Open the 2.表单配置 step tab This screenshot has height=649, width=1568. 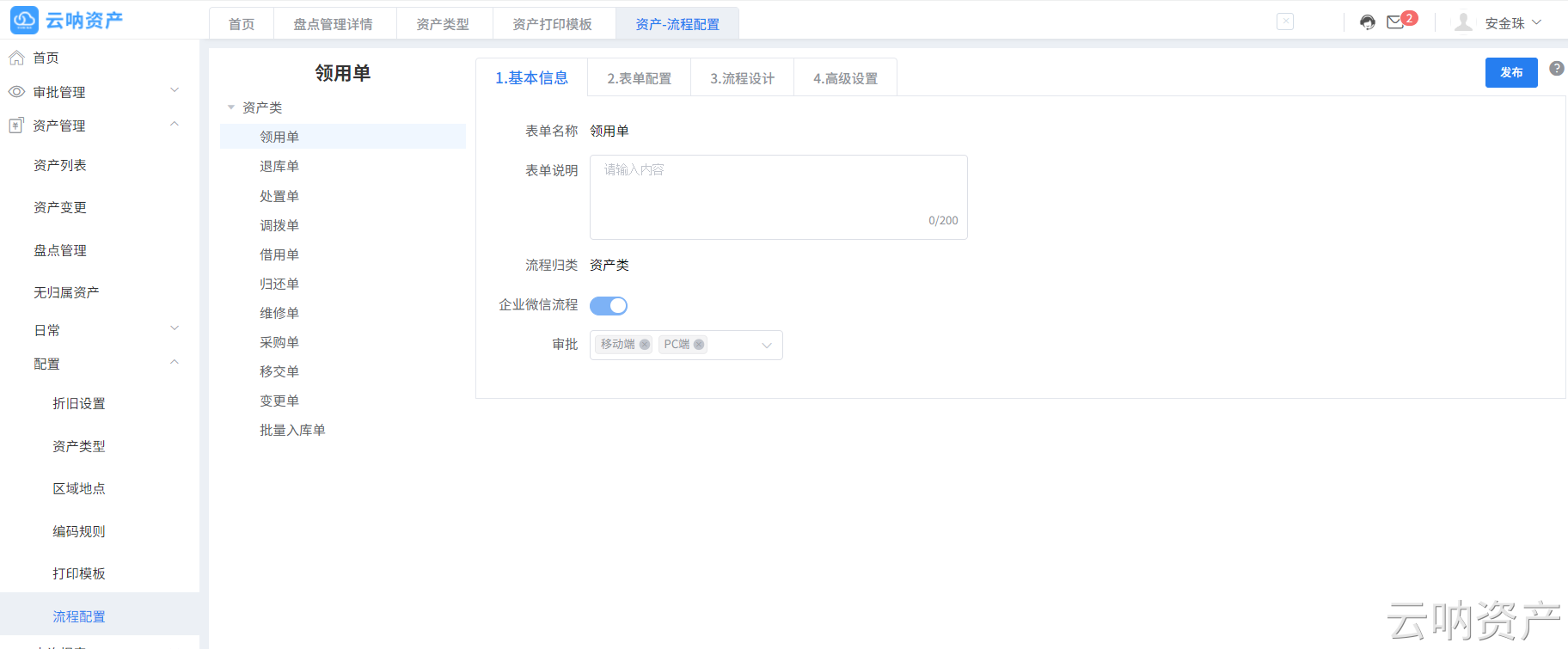640,78
